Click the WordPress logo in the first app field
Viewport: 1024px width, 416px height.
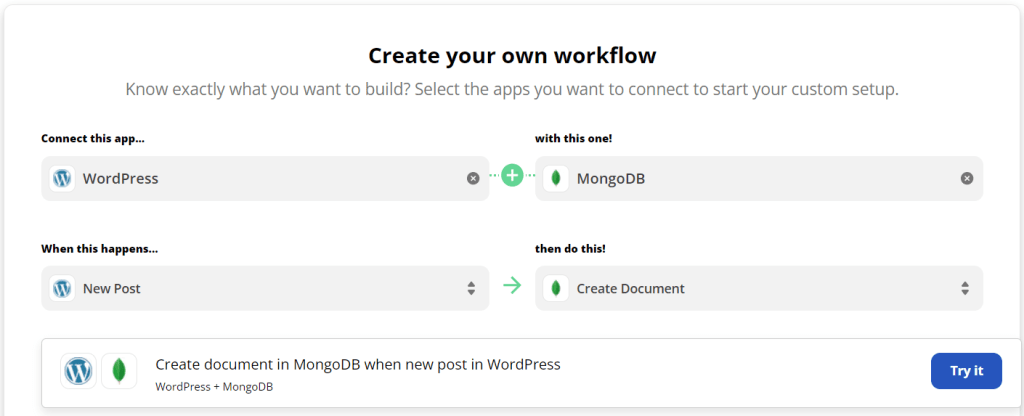coord(62,178)
